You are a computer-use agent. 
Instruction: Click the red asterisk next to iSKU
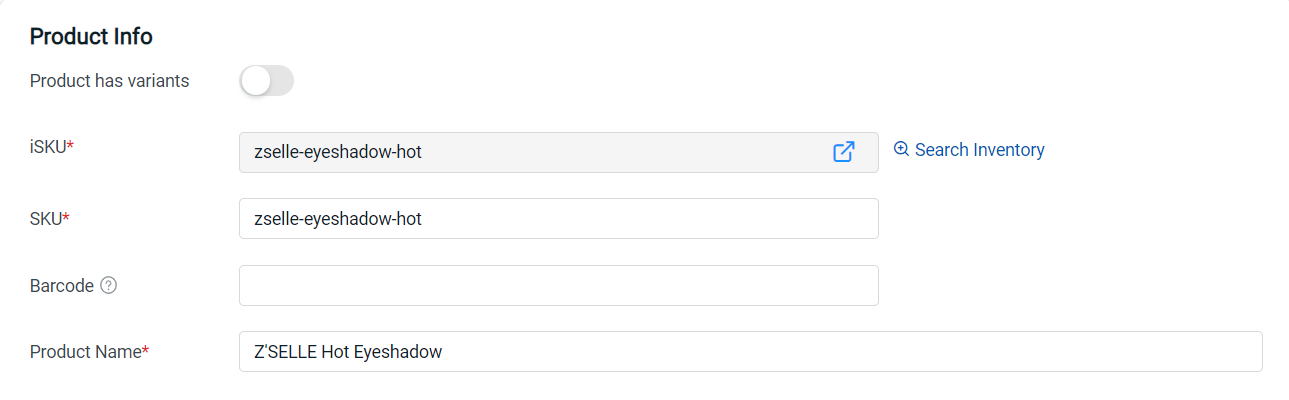[x=71, y=146]
